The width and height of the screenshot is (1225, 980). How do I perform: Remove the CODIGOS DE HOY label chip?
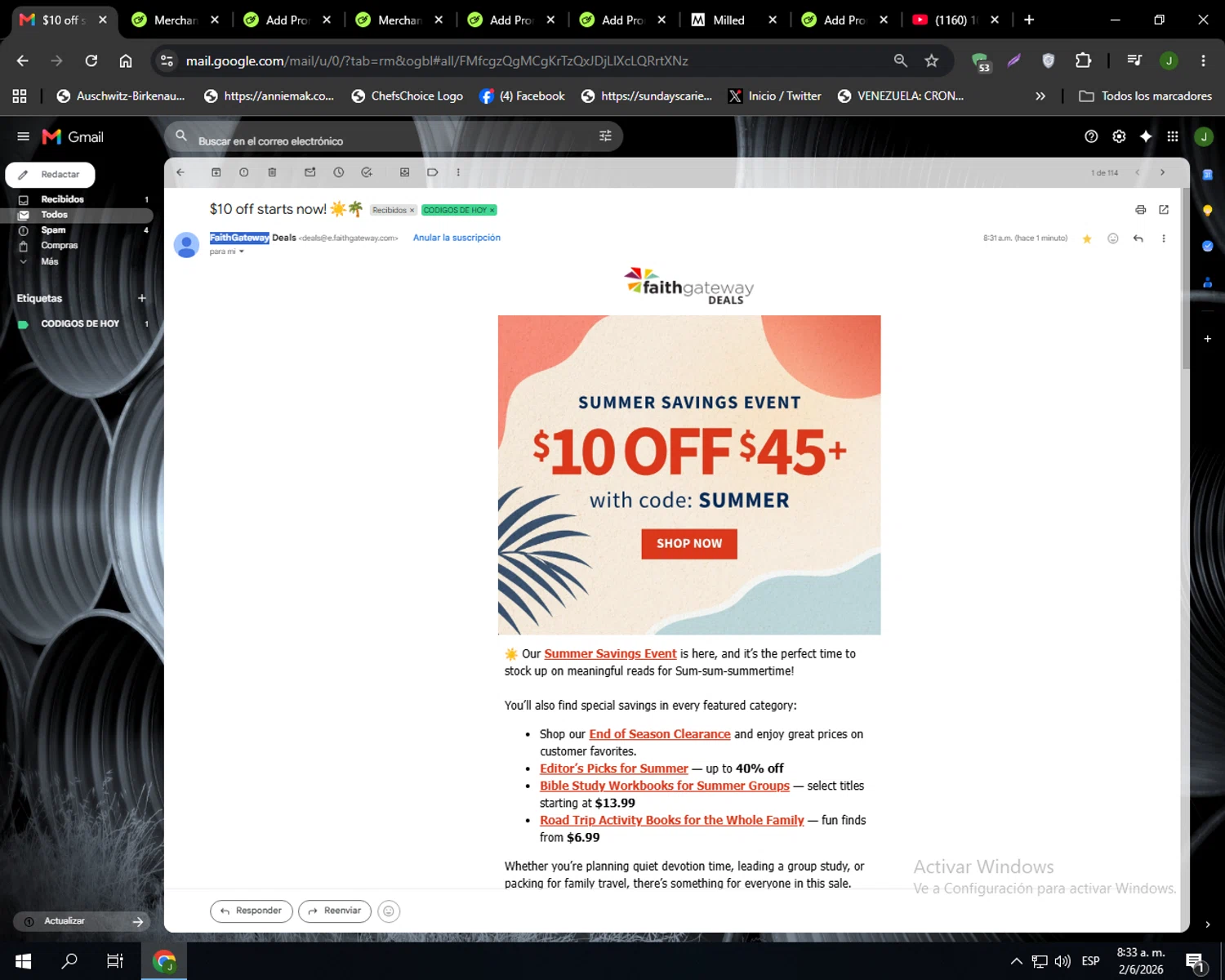[492, 210]
